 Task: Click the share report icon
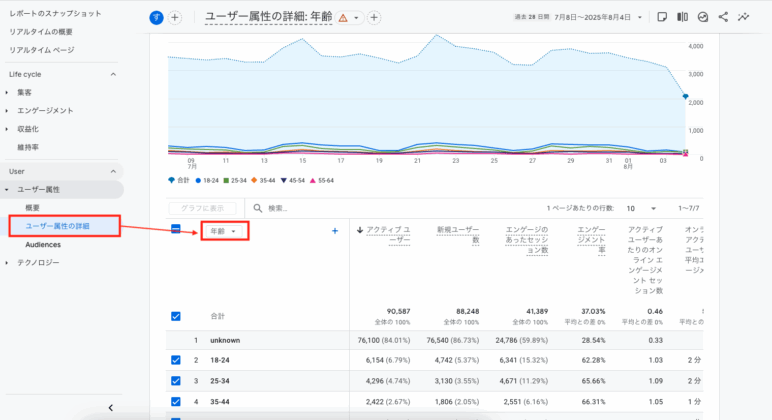pyautogui.click(x=724, y=17)
